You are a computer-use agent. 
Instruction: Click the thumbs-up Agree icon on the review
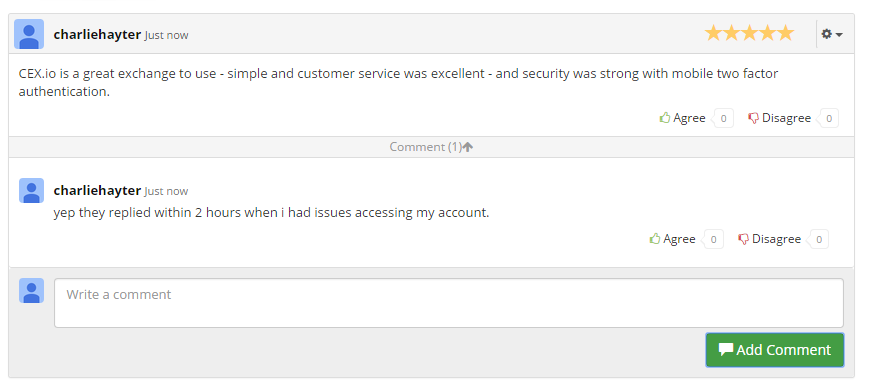tap(665, 117)
